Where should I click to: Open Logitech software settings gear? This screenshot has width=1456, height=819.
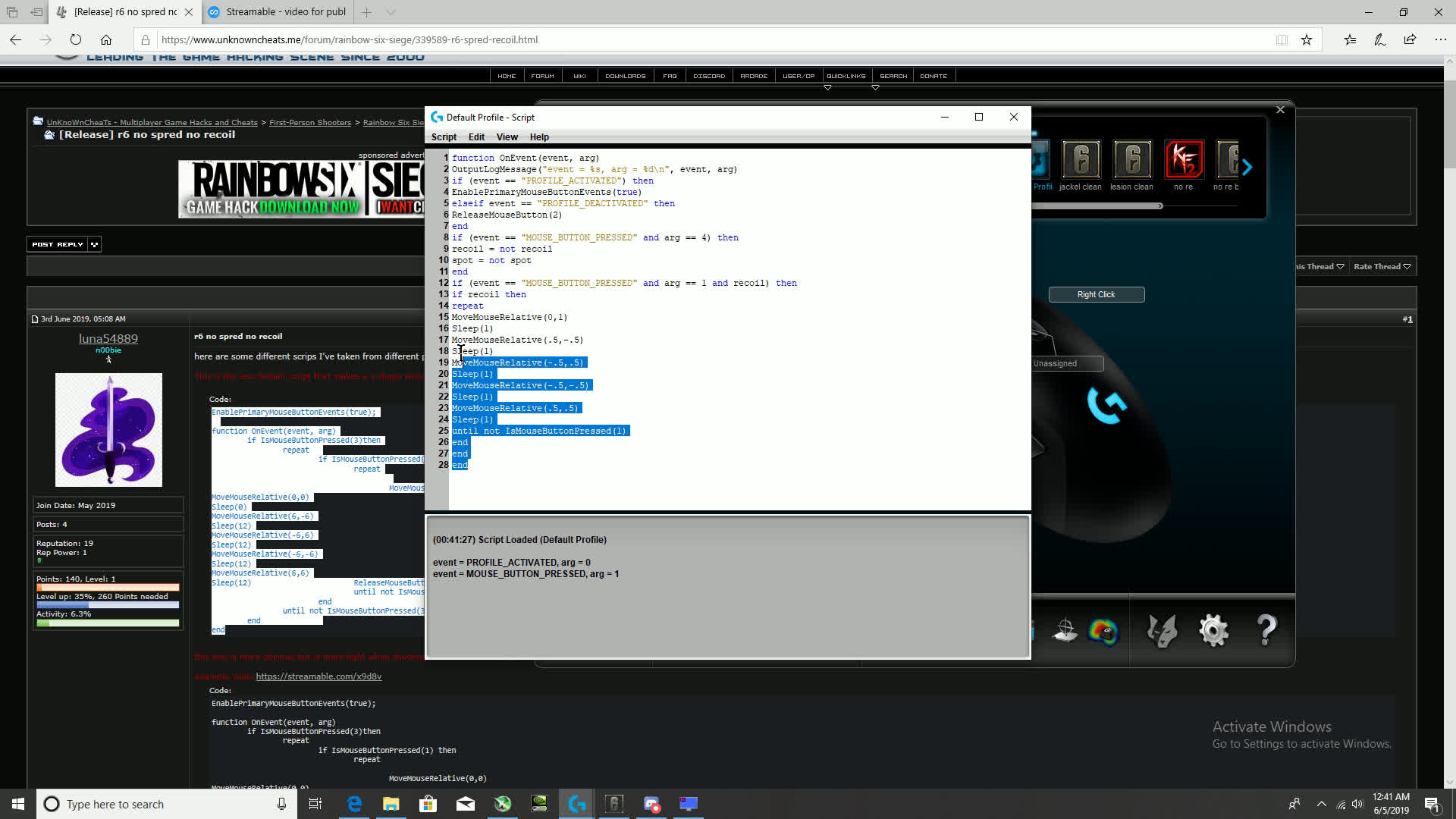1213,631
